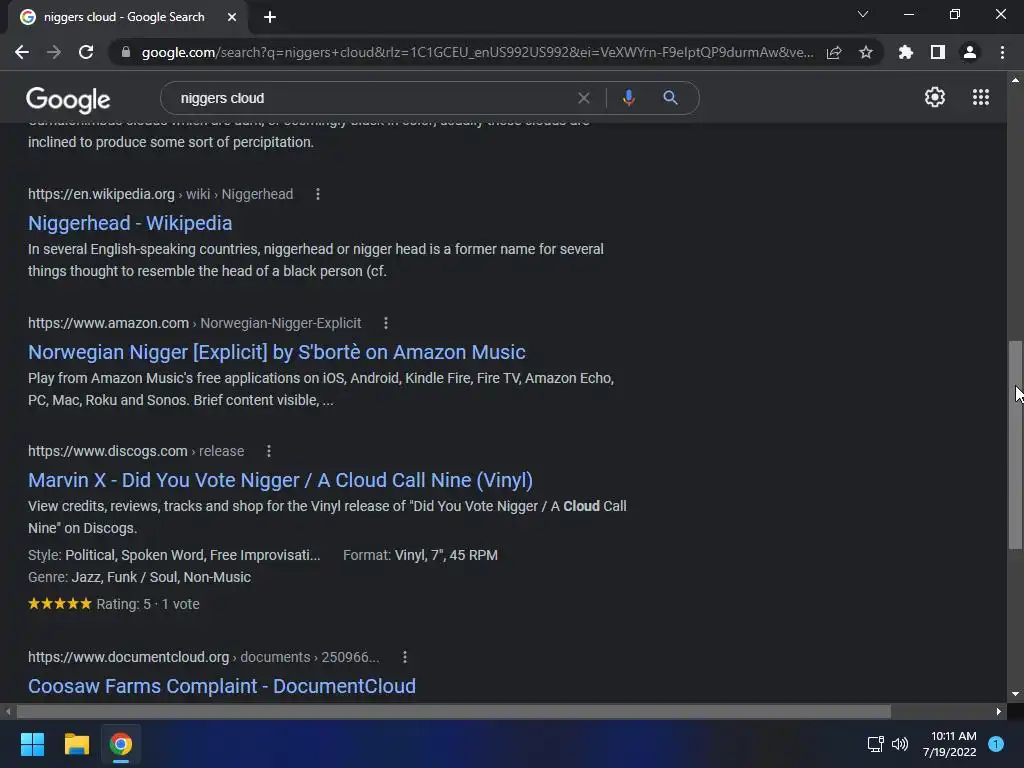1024x768 pixels.
Task: Click the "Style: Political, Spoken Word" line
Action: (x=174, y=555)
